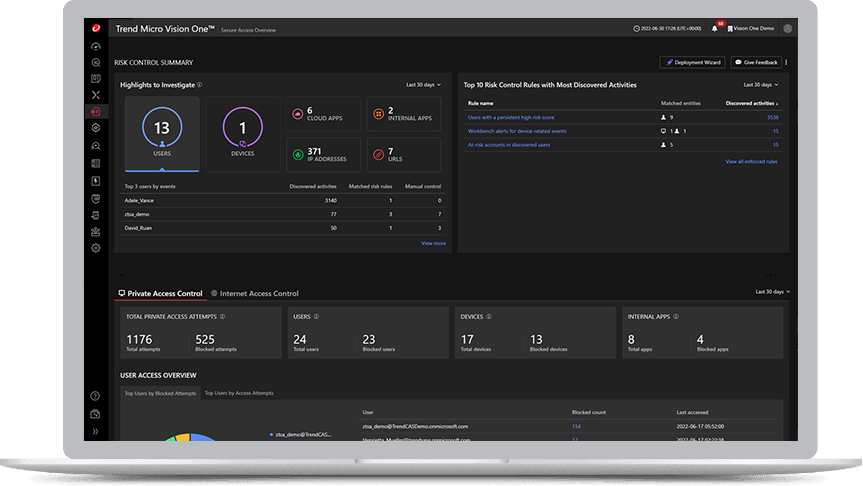This screenshot has height=486, width=863.
Task: Click the clock date-time indicator in header
Action: click(667, 29)
